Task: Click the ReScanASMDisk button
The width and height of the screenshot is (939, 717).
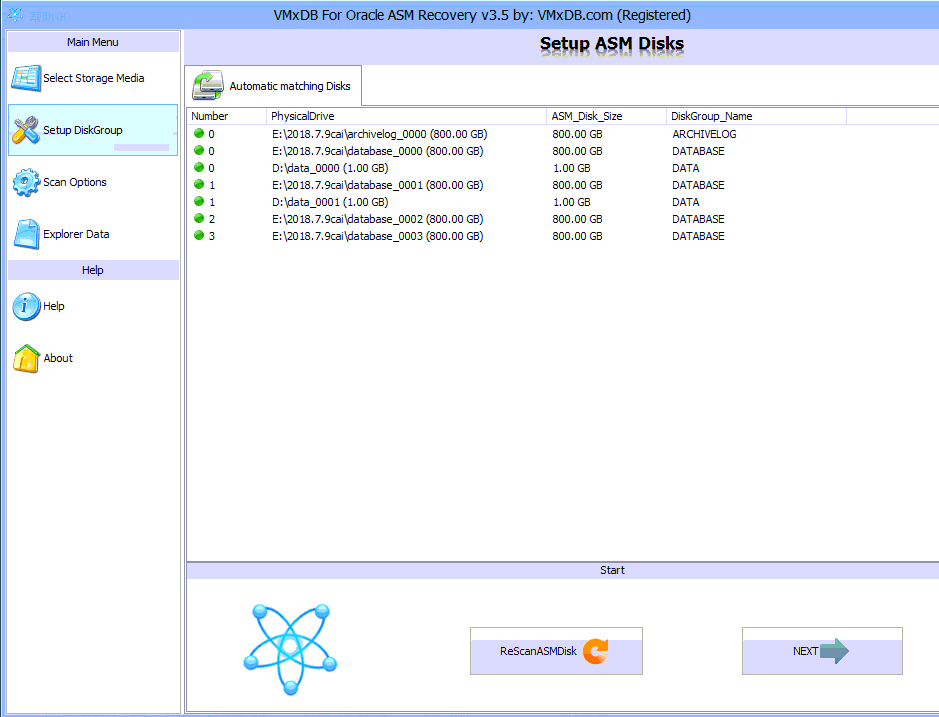Action: tap(556, 651)
